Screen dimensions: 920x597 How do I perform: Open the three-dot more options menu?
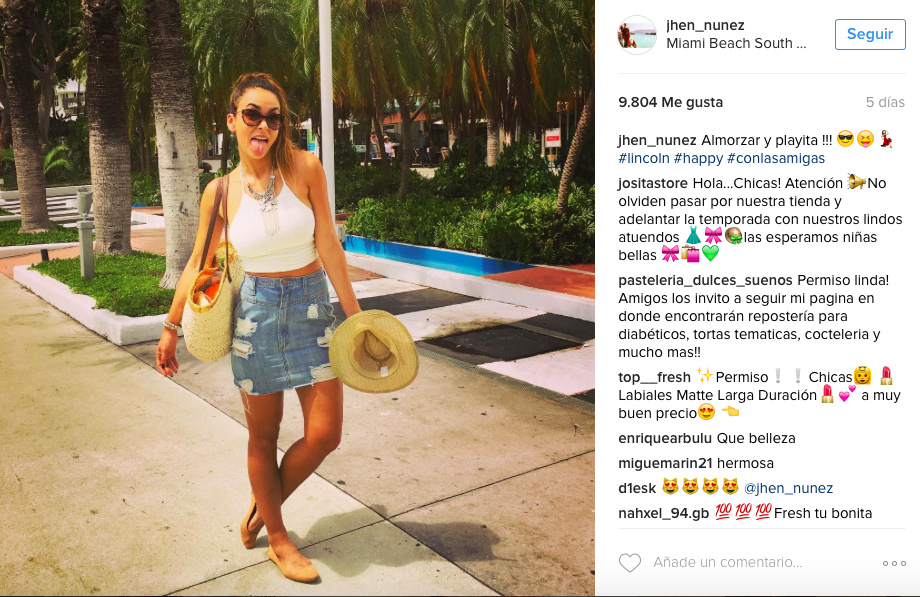point(894,563)
